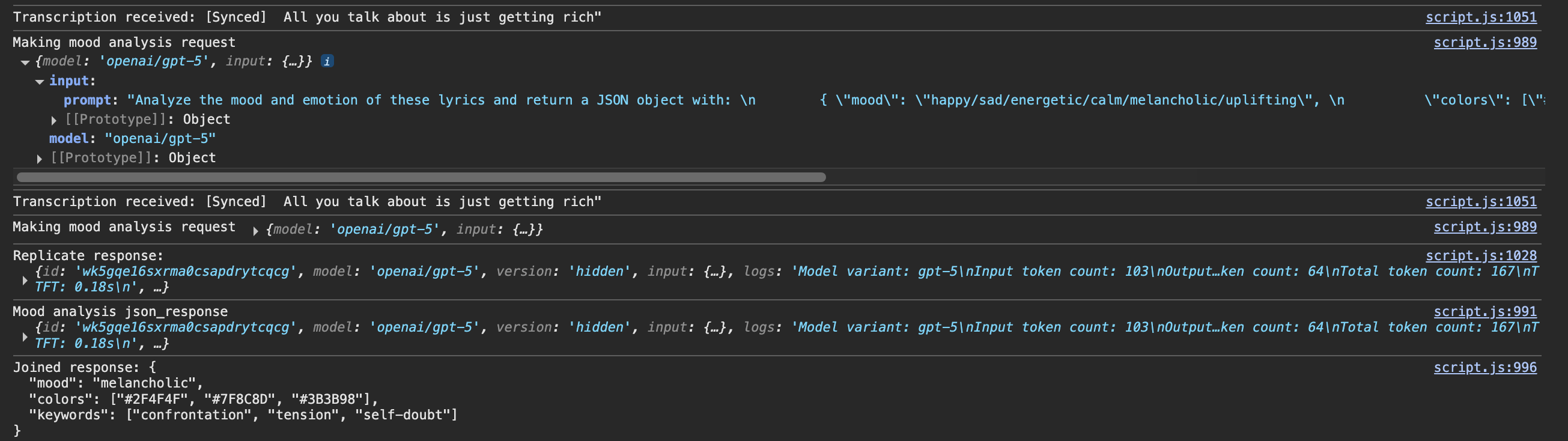Collapse the input property tree node
This screenshot has width=1568, height=441.
click(40, 82)
